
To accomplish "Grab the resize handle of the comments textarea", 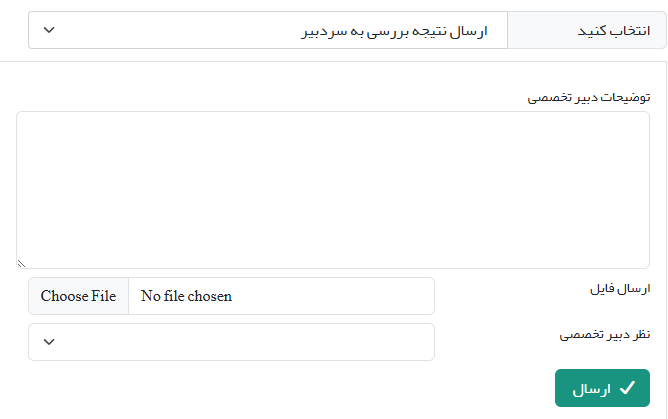I will [21, 264].
